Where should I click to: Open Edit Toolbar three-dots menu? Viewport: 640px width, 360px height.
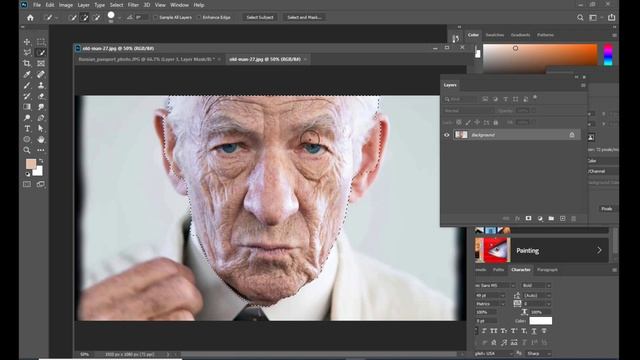coord(41,150)
